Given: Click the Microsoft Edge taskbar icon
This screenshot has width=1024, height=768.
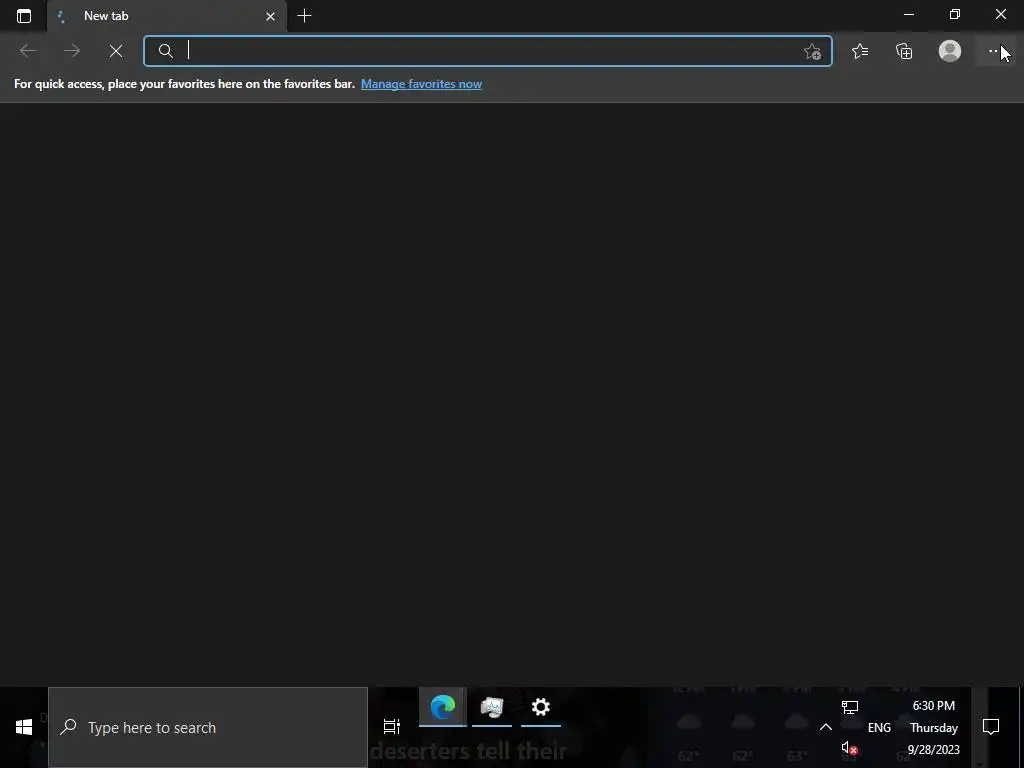Looking at the screenshot, I should click(443, 707).
